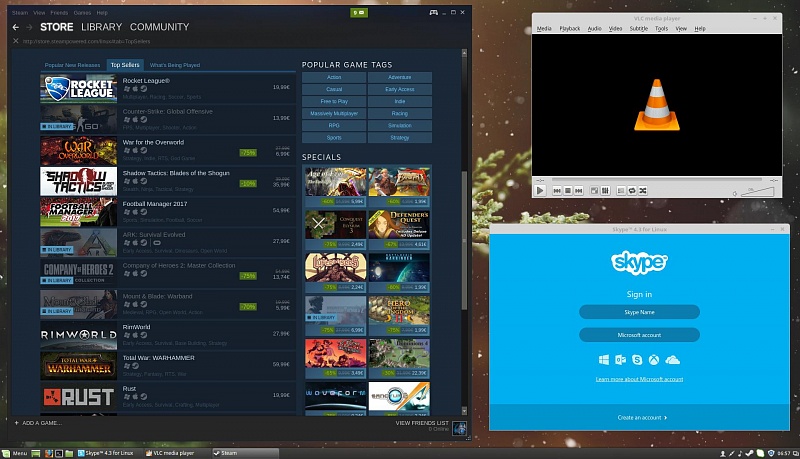
Task: Sign in with Skype Name button
Action: click(639, 312)
